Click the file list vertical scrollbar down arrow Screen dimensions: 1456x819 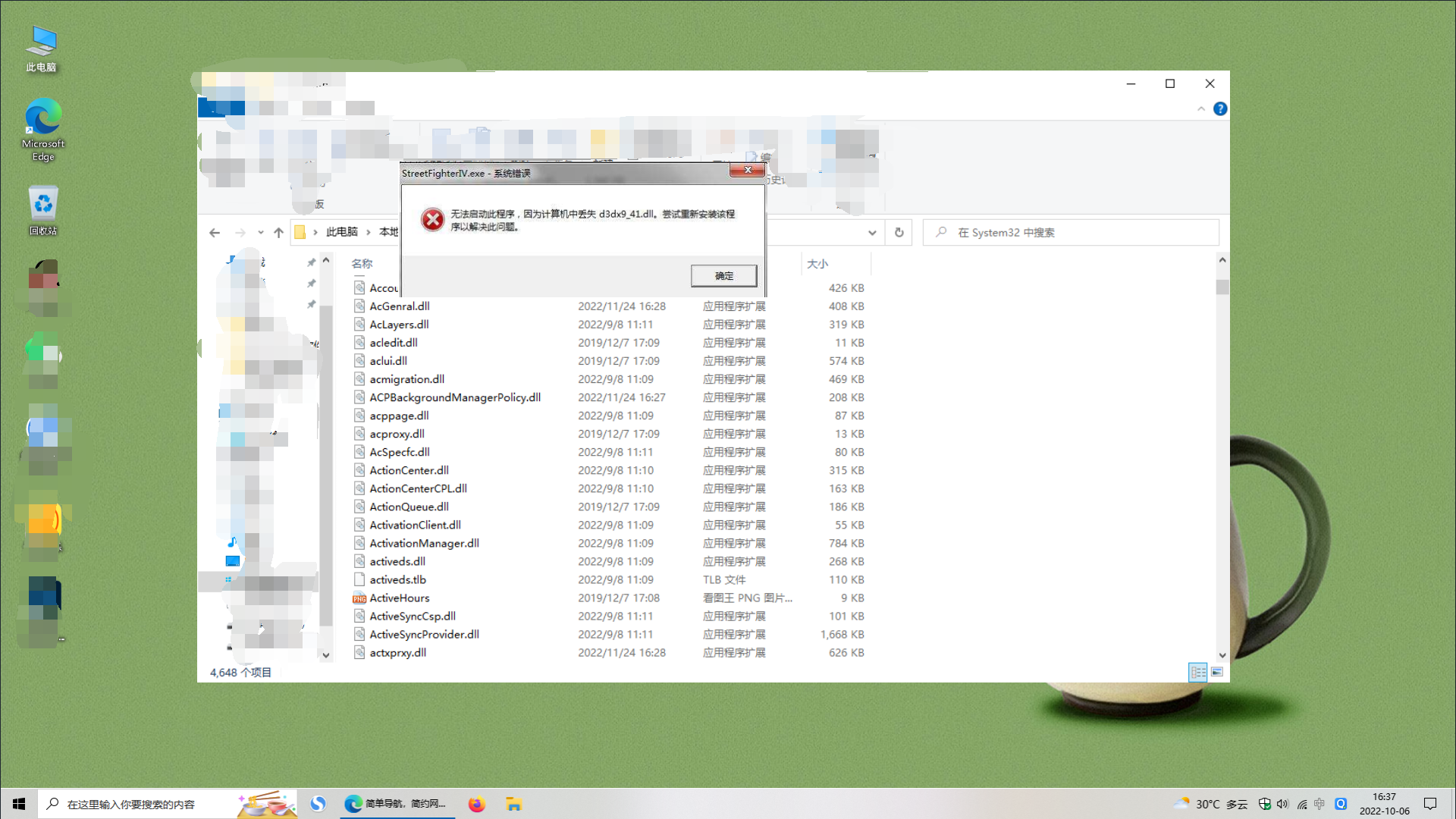(x=1222, y=655)
